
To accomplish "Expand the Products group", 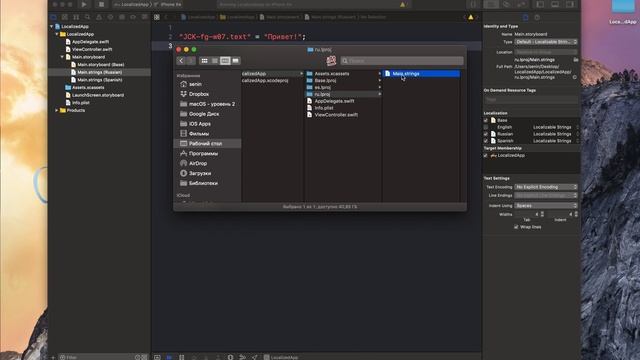I will [x=57, y=110].
